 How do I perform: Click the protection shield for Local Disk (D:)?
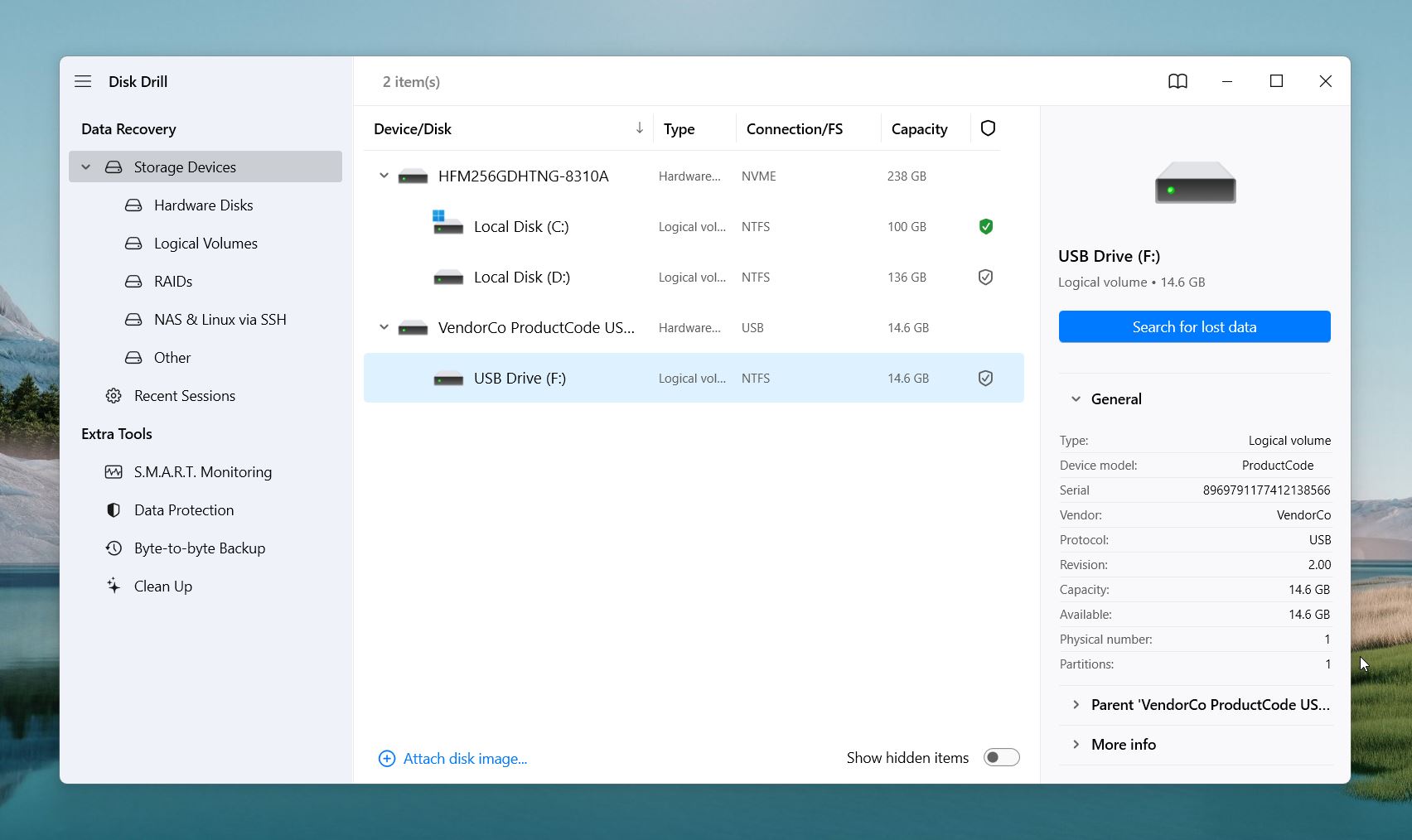(985, 278)
